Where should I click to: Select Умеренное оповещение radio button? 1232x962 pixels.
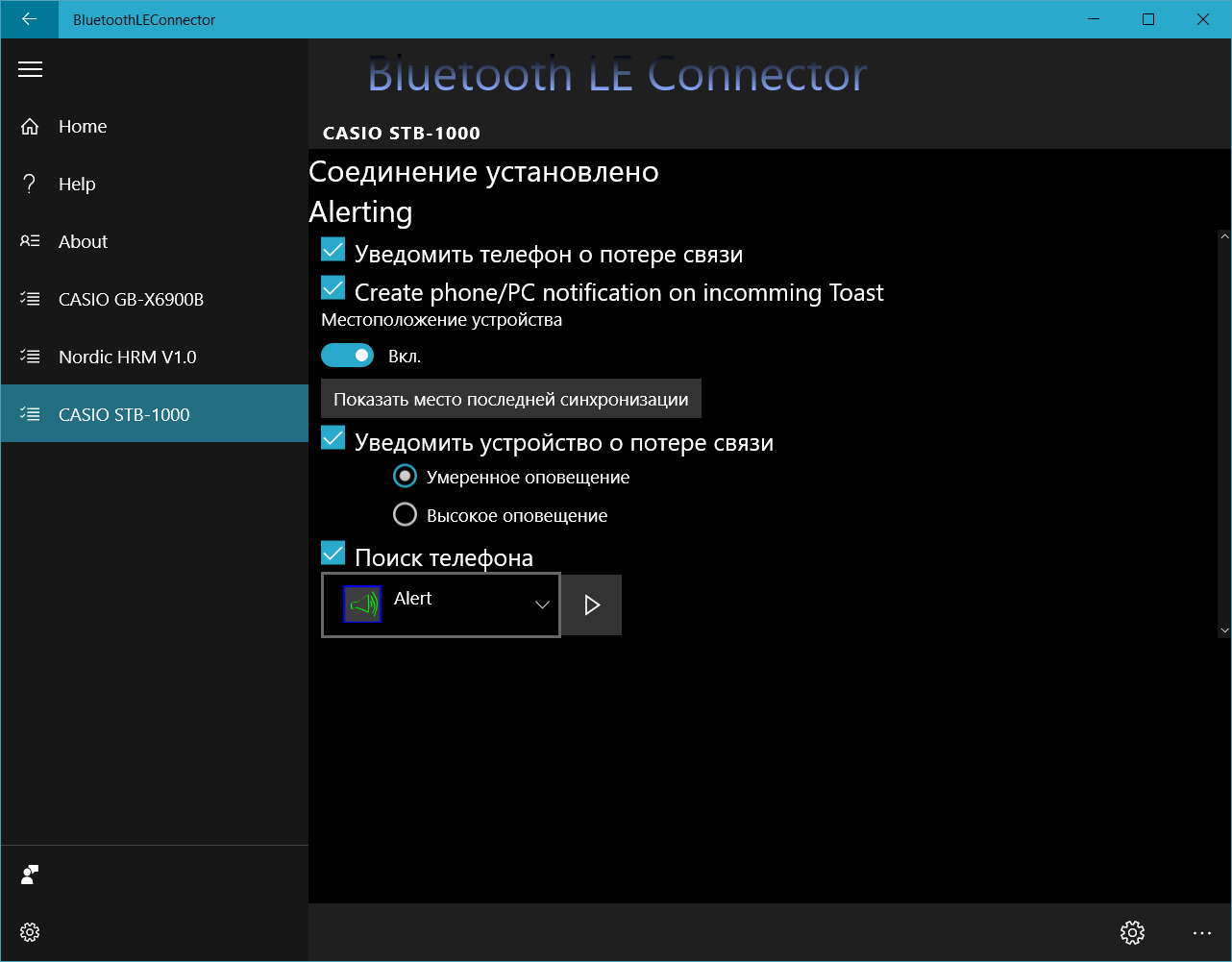(406, 476)
